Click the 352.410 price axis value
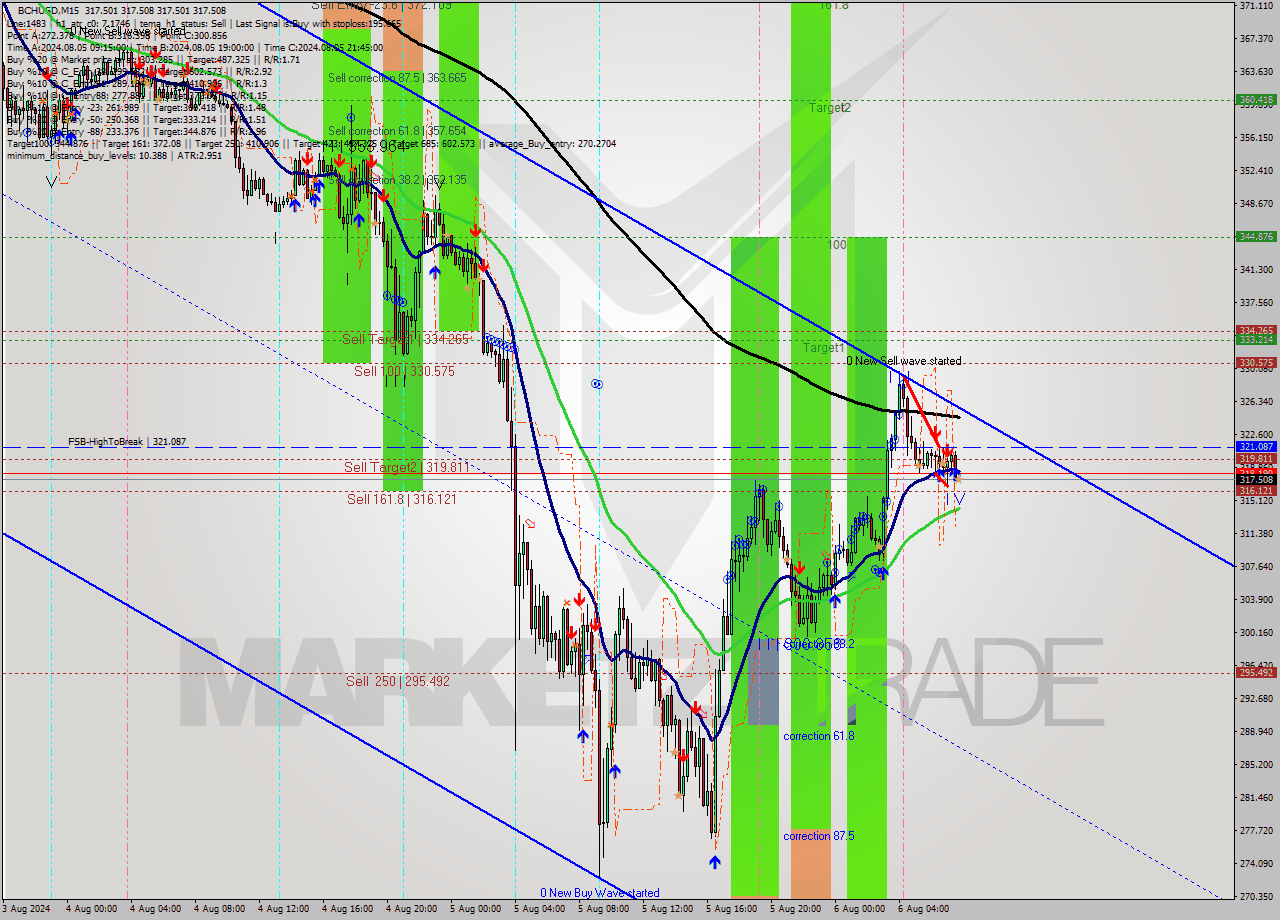The width and height of the screenshot is (1280, 920). (x=1256, y=170)
